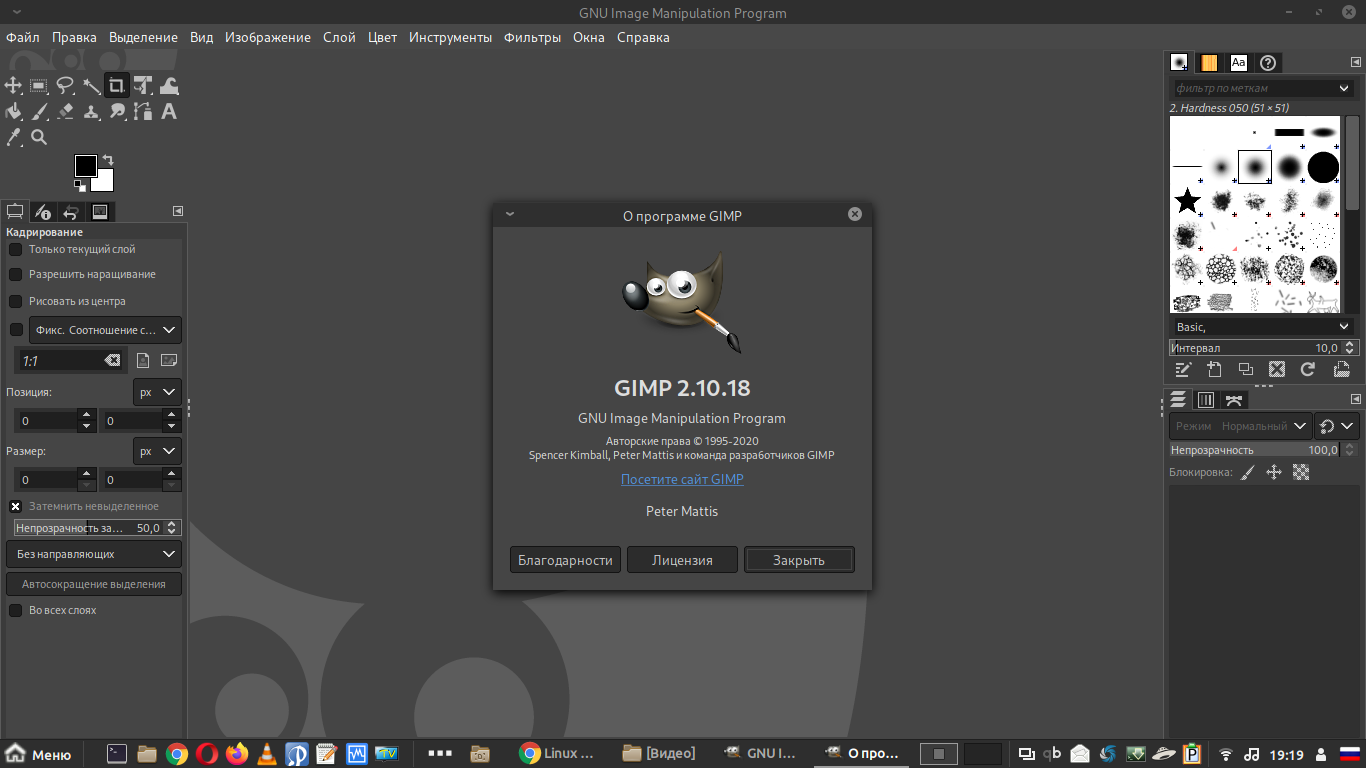Switch to the Fonts tab
This screenshot has width=1366, height=768.
click(x=1239, y=62)
